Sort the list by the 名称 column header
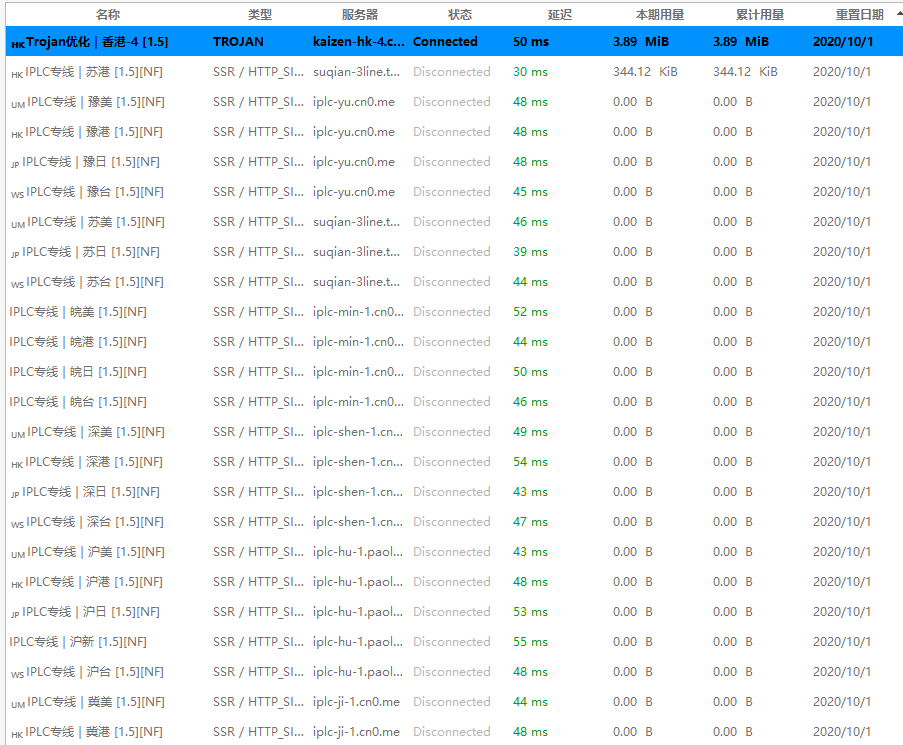 [108, 14]
